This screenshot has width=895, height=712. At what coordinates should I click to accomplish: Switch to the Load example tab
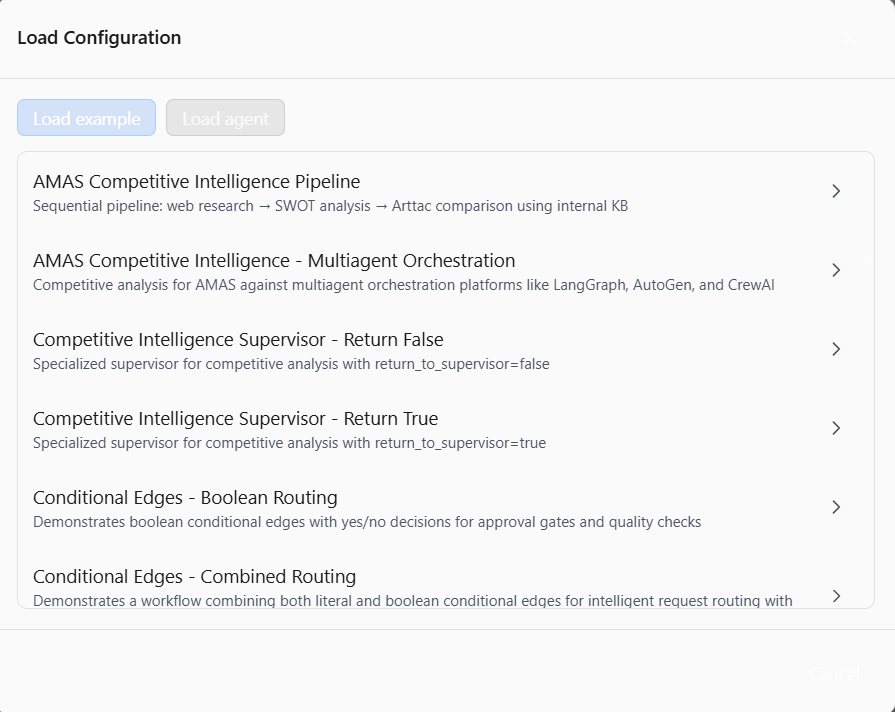(x=86, y=117)
